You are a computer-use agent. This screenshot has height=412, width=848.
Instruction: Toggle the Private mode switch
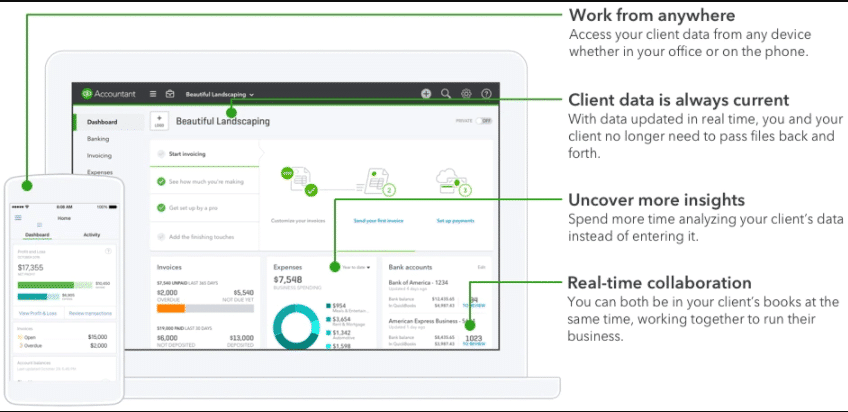tap(484, 121)
